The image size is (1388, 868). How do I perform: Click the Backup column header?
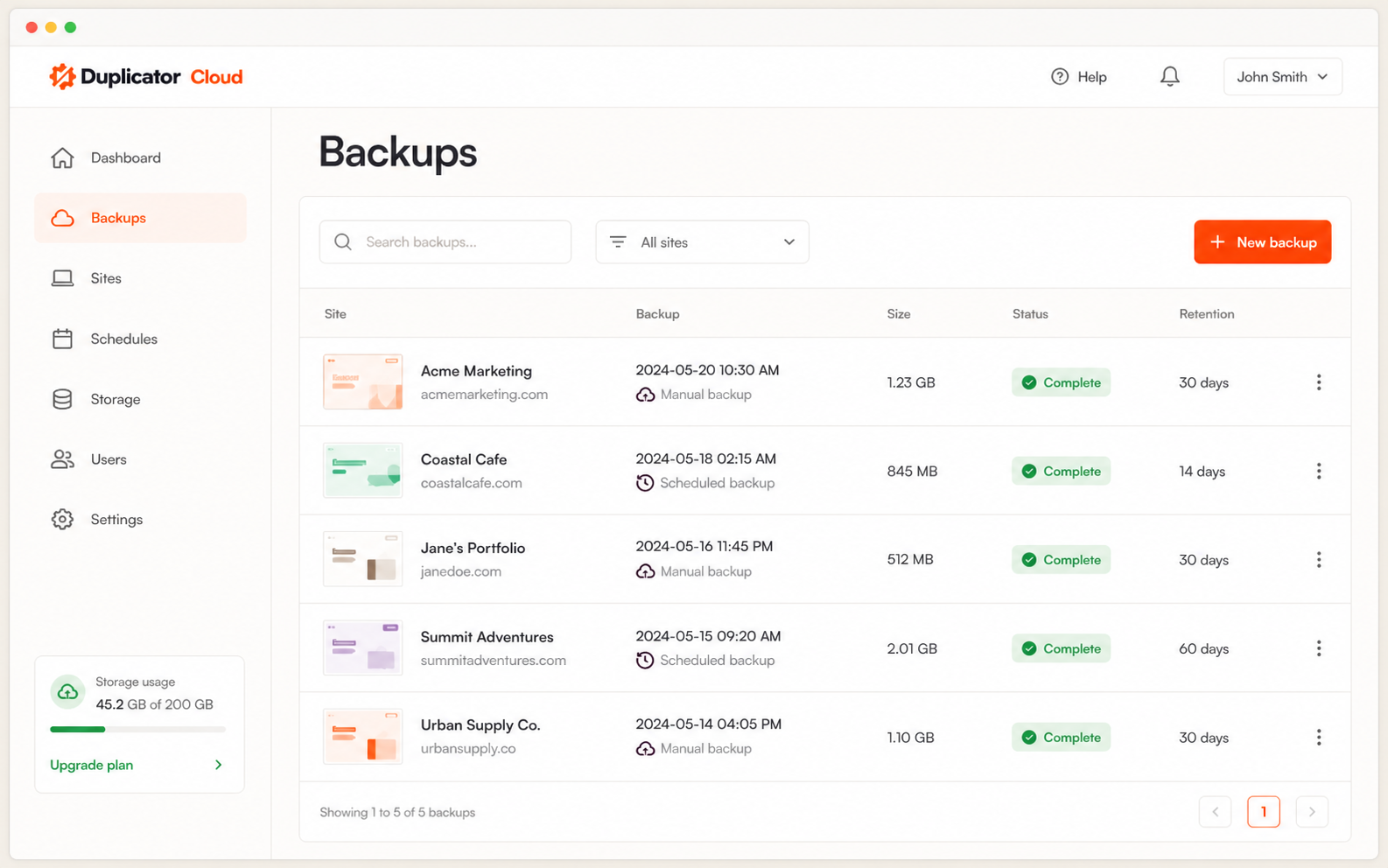pos(657,313)
